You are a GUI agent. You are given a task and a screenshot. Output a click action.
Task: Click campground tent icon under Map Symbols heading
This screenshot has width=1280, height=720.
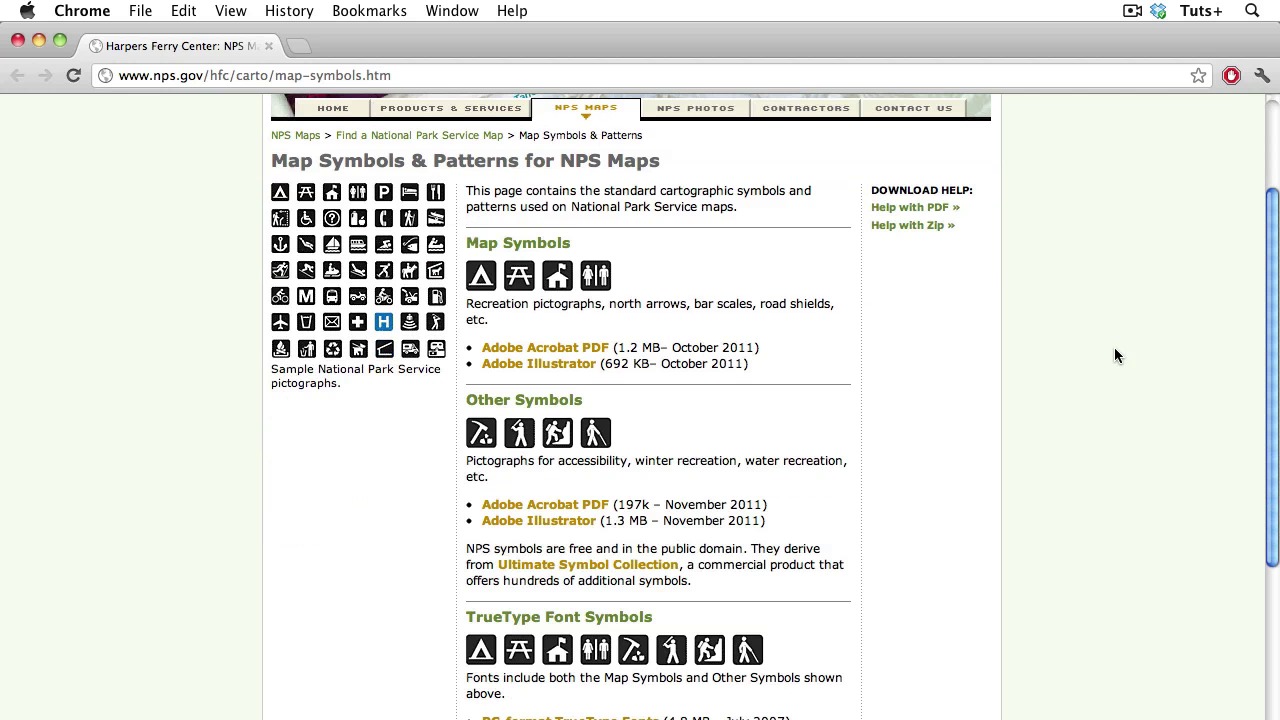click(x=481, y=276)
